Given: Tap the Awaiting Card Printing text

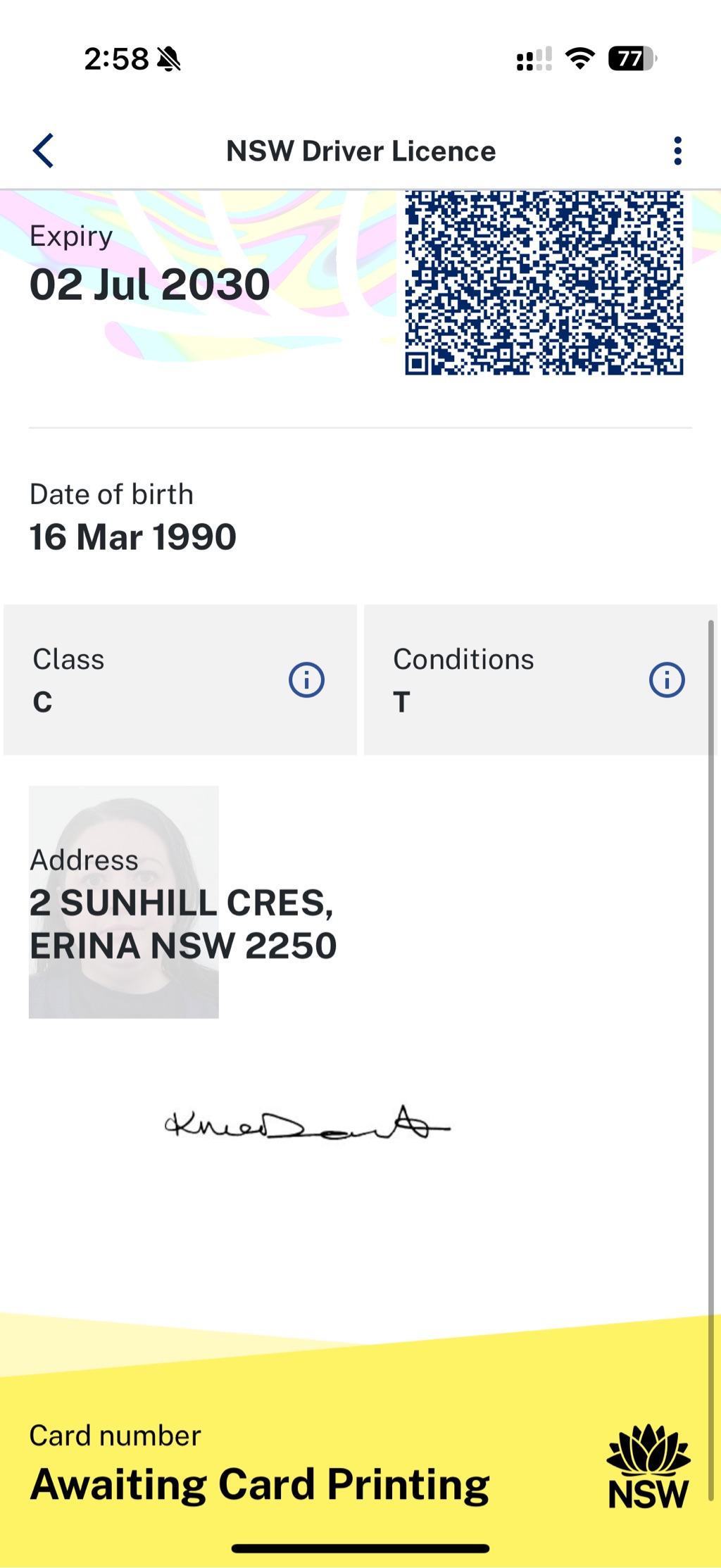Looking at the screenshot, I should [x=259, y=1484].
